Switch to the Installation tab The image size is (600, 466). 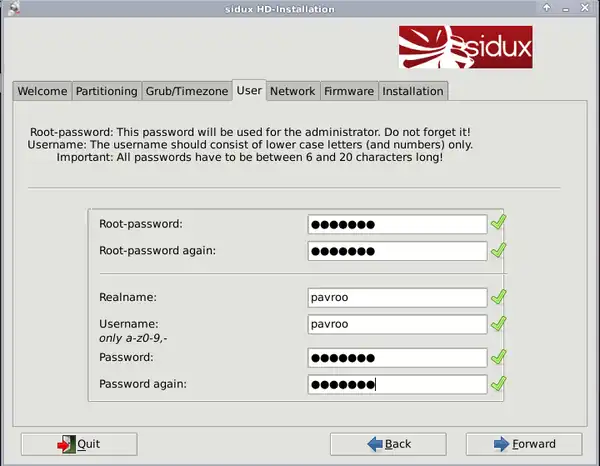pos(412,91)
